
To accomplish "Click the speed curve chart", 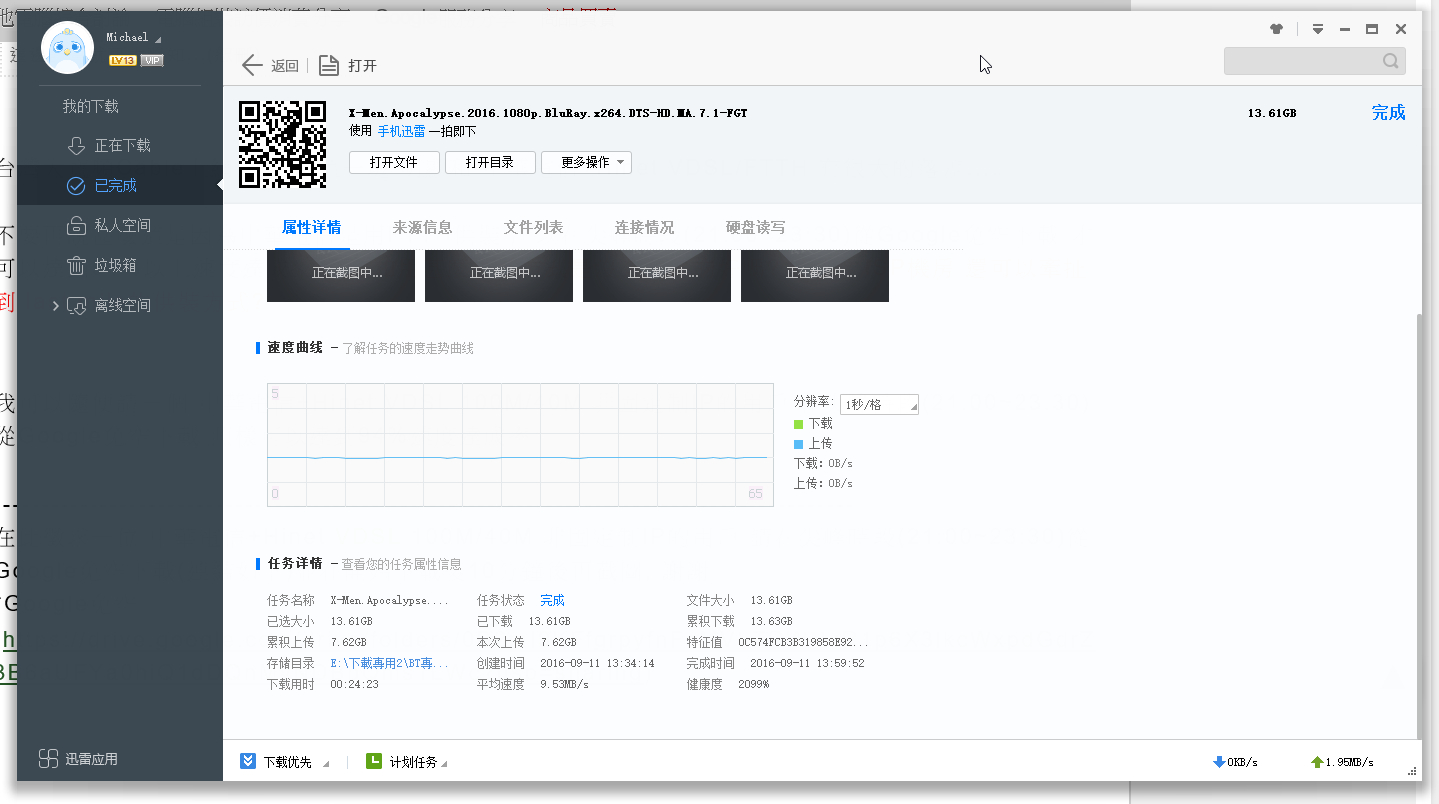I will point(520,445).
